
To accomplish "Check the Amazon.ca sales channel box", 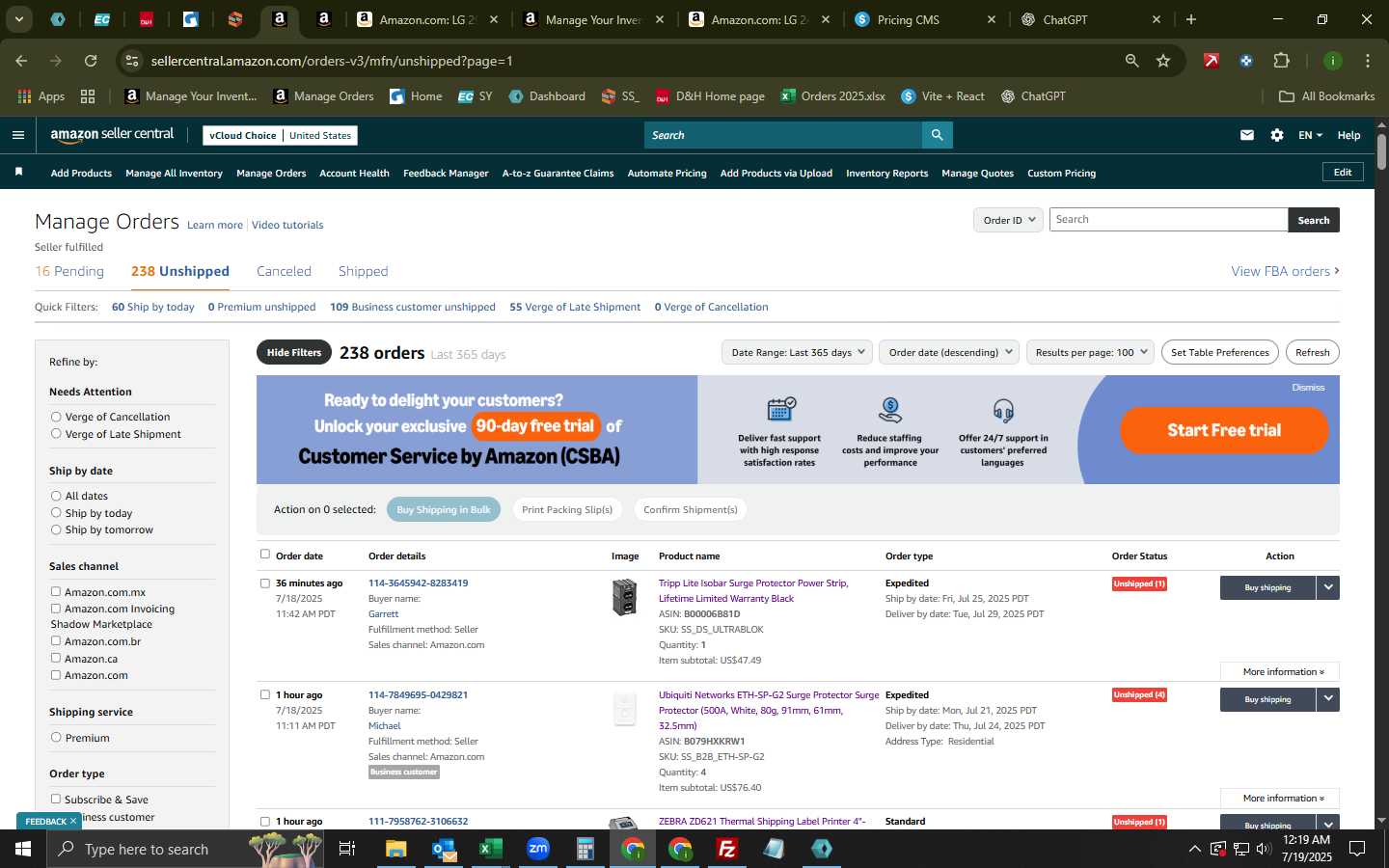I will point(56,658).
